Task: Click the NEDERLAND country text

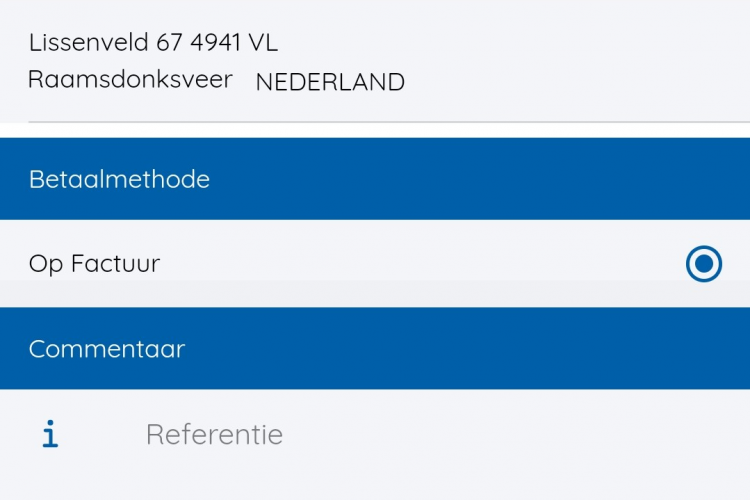Action: pos(330,82)
